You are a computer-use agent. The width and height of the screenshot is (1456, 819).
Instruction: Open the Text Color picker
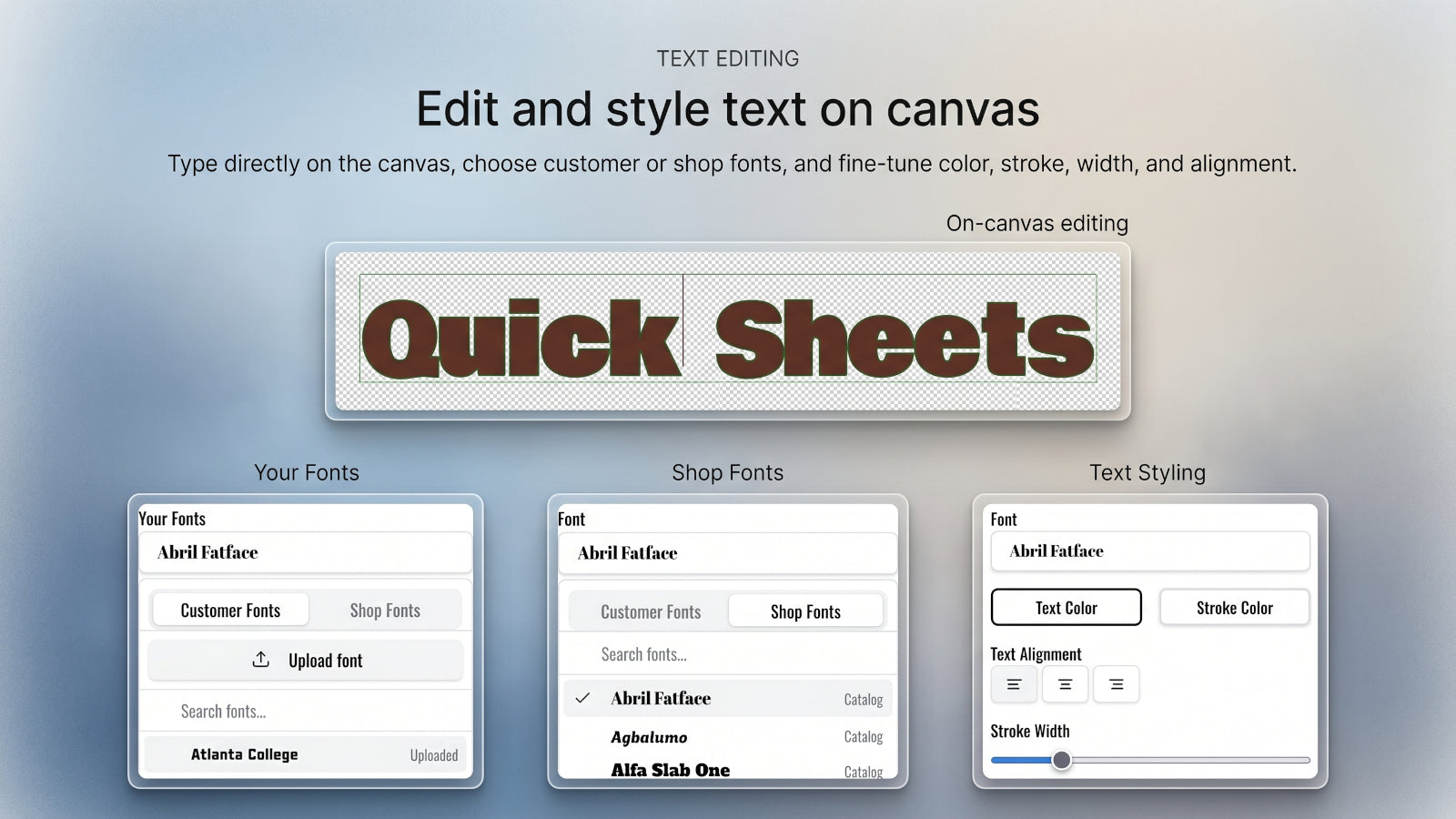[x=1066, y=607]
